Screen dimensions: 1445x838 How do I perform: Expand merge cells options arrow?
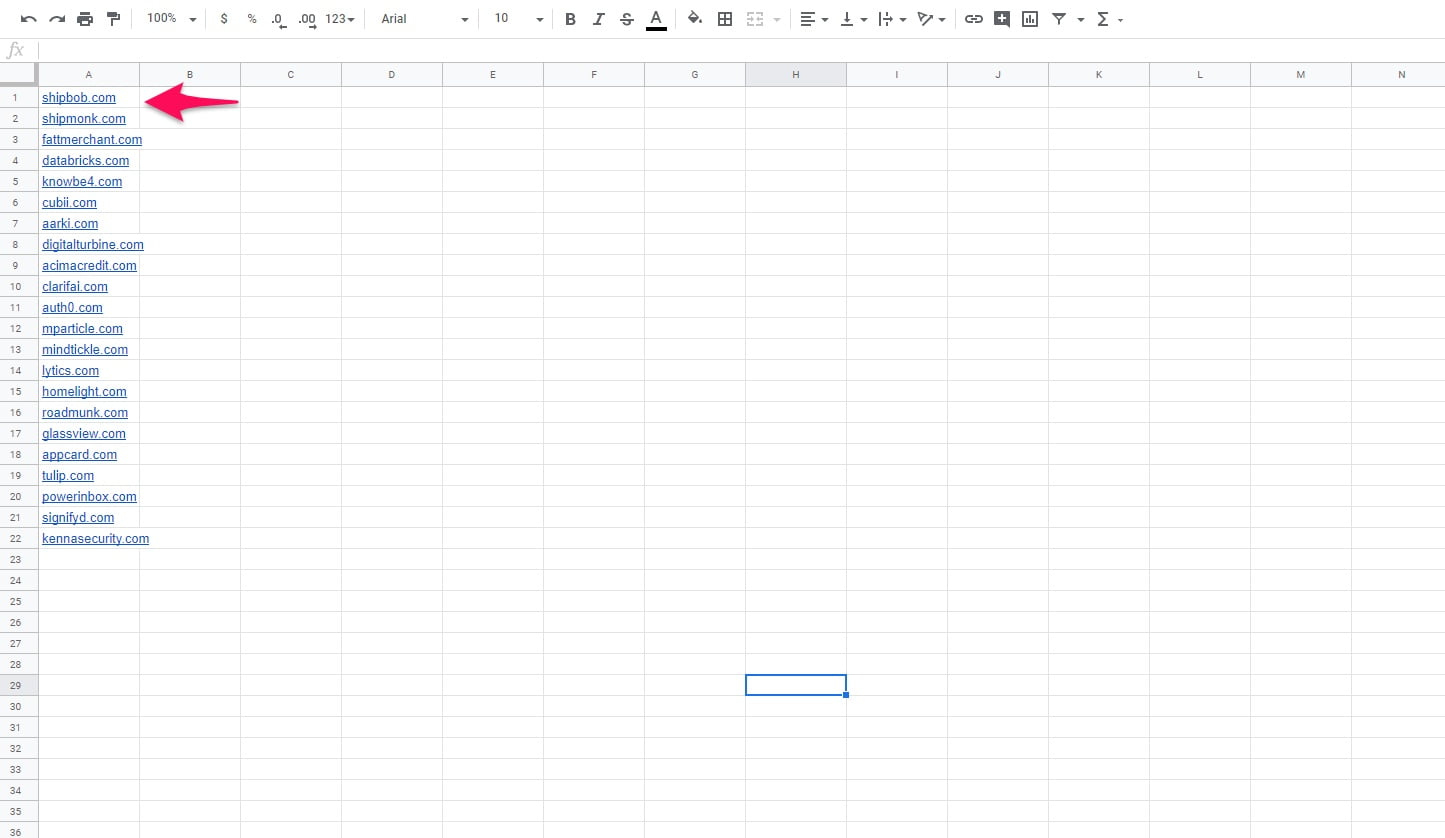[x=777, y=20]
